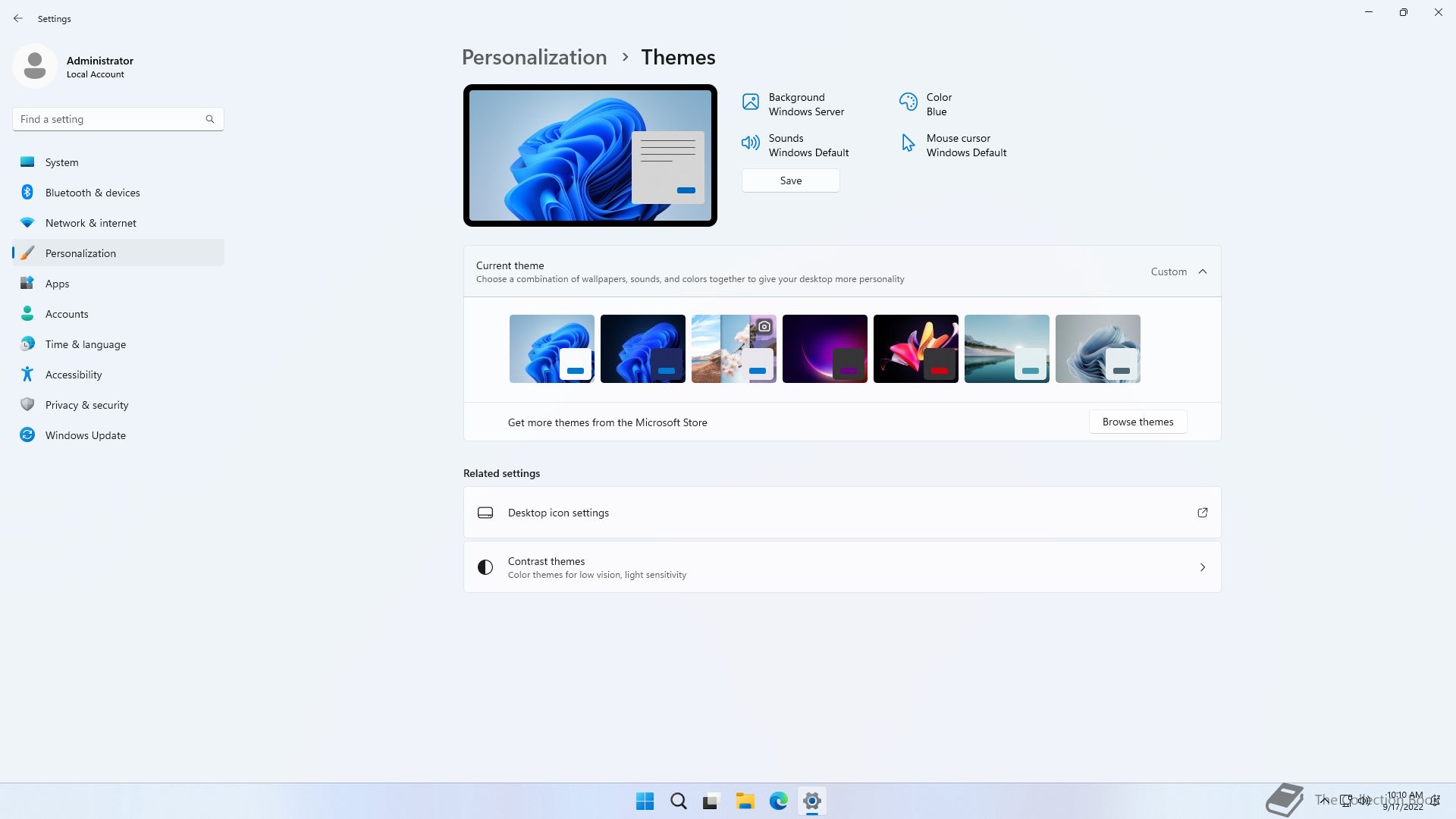Select the Sunrise lake theme
The image size is (1456, 819).
point(1007,349)
